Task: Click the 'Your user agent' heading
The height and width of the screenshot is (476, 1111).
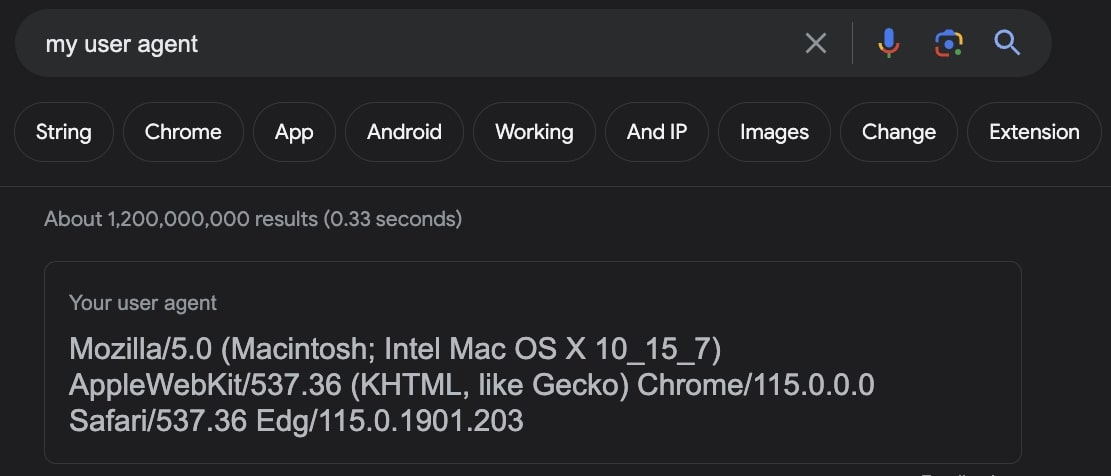Action: pos(143,302)
